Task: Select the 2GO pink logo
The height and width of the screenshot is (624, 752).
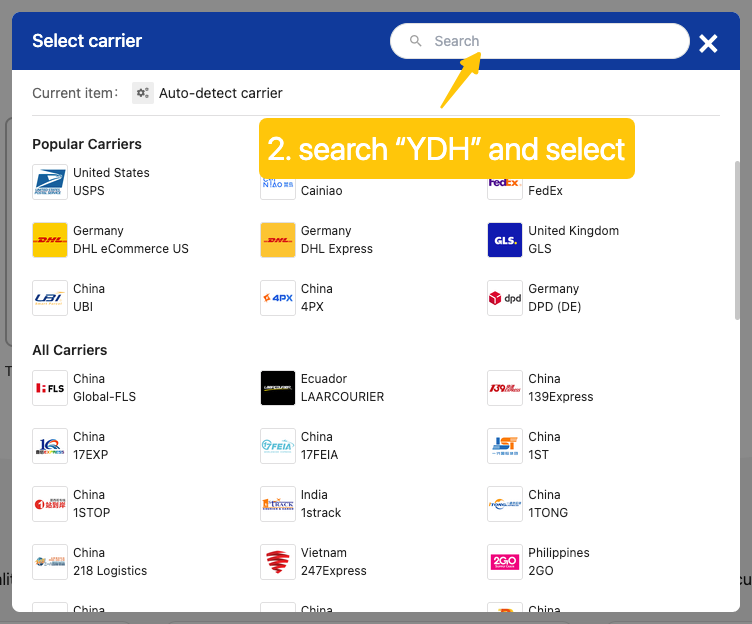Action: coord(505,562)
